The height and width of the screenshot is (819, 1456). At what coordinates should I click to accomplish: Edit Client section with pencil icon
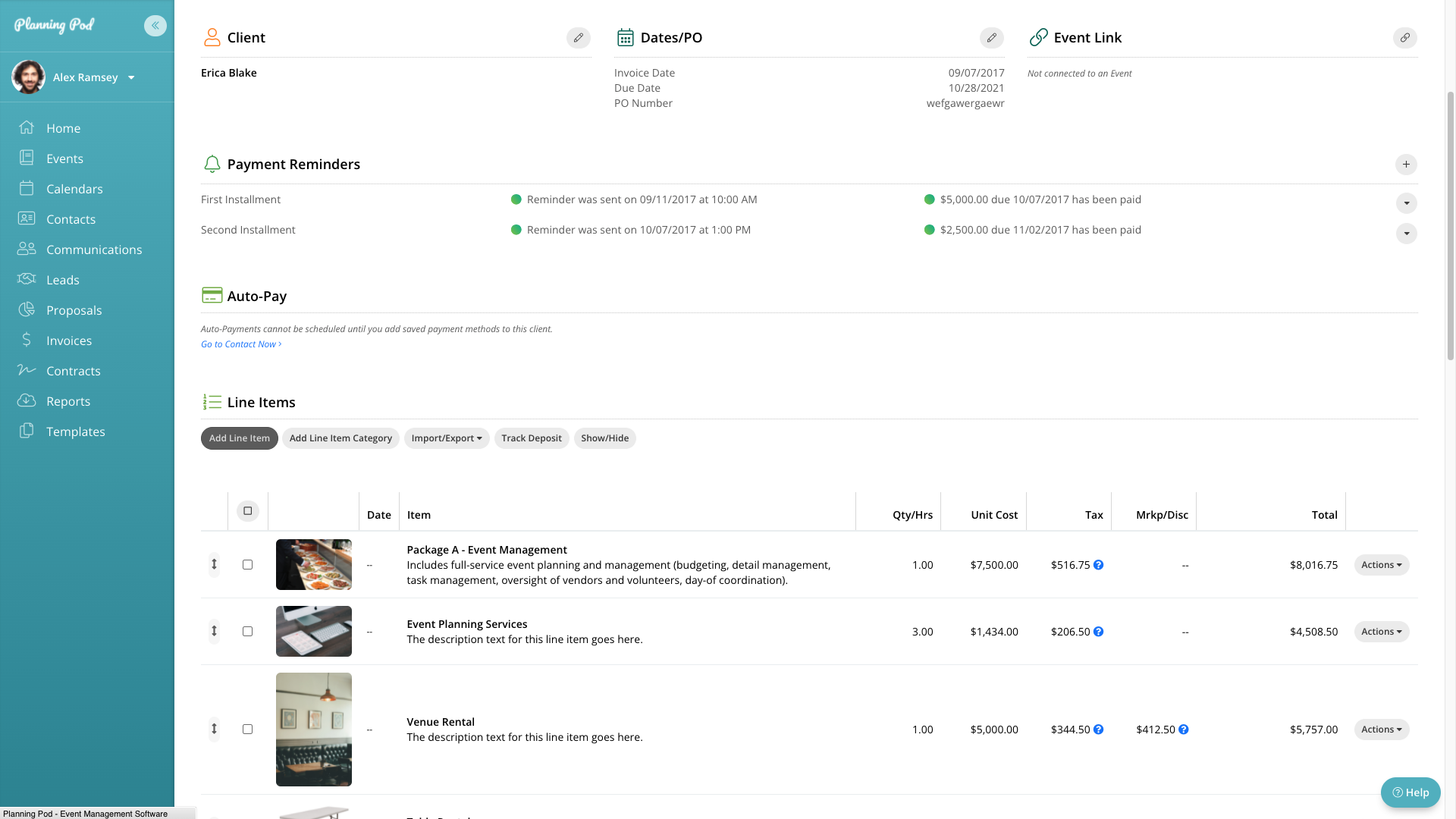[578, 38]
